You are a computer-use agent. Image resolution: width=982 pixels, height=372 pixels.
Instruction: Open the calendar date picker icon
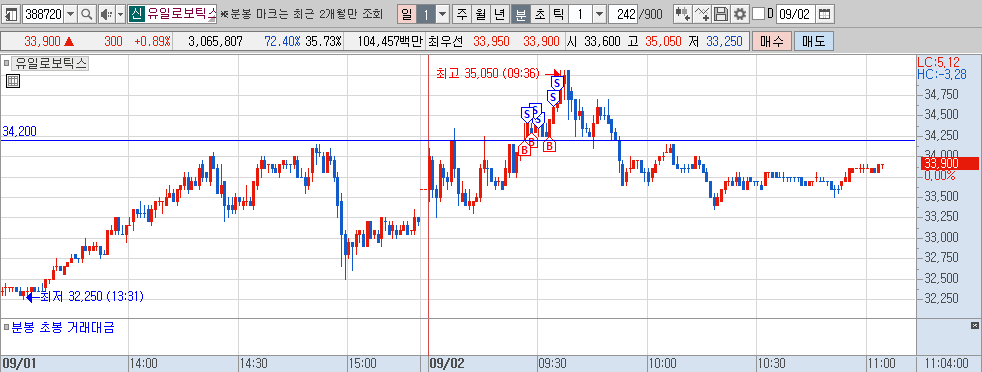[825, 13]
